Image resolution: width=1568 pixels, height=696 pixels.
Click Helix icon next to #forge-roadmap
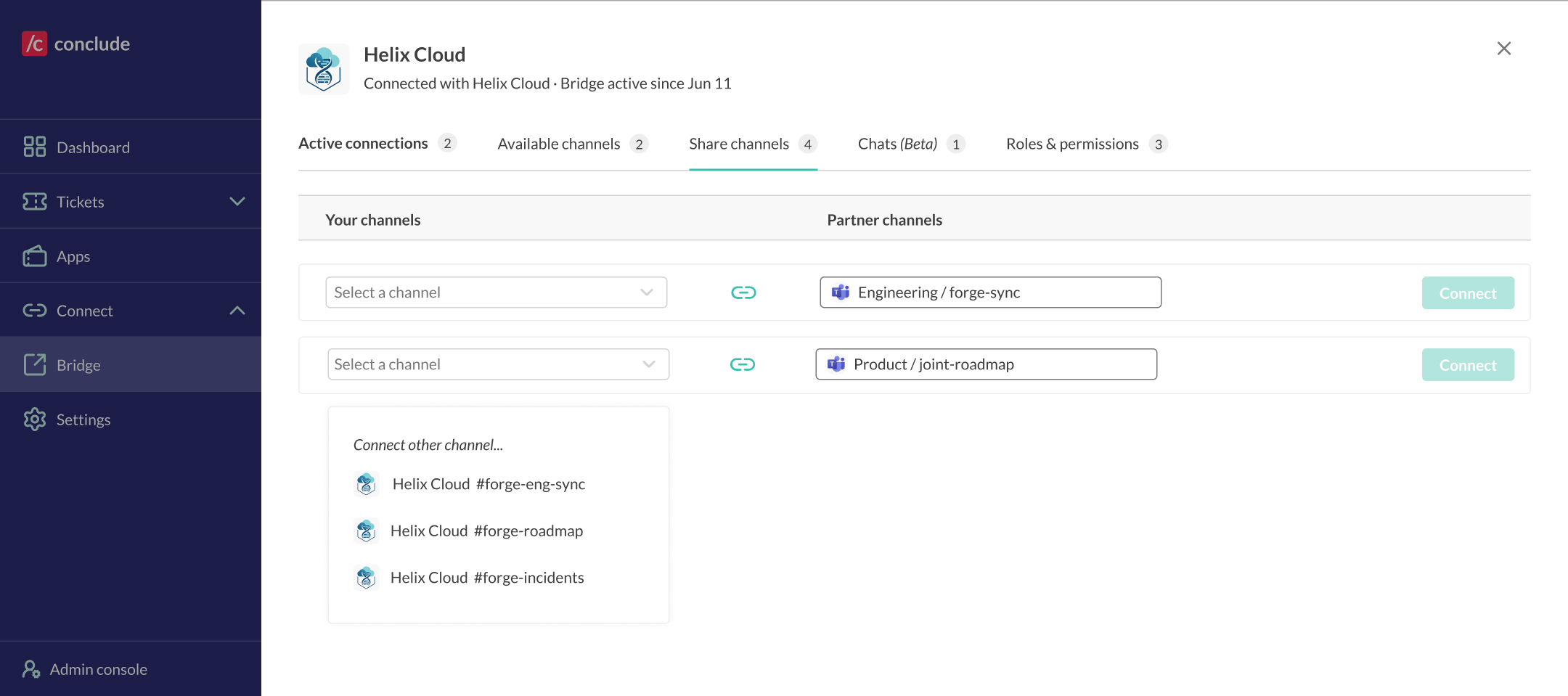click(x=366, y=531)
